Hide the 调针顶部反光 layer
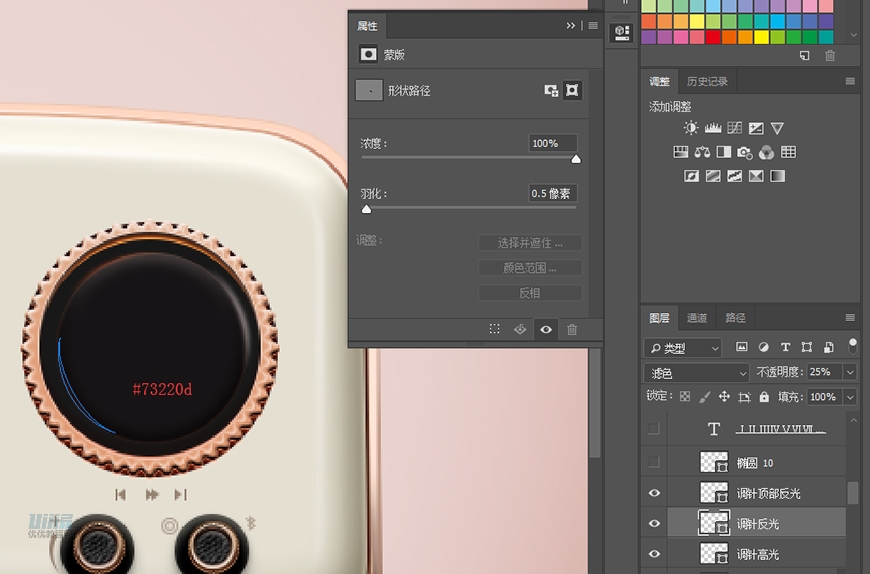Screen dimensions: 870x574 pyautogui.click(x=654, y=493)
